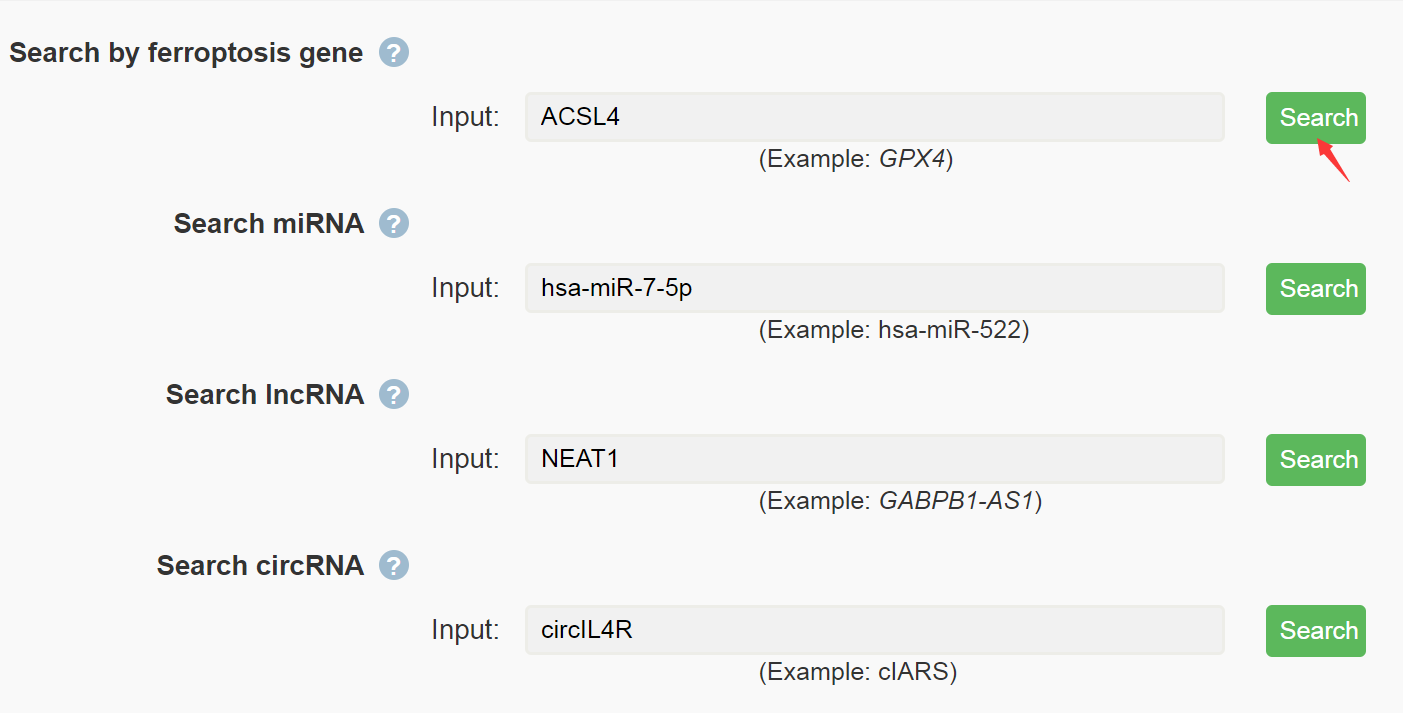
Task: Show help tooltip for Search lncRNA
Action: coord(394,394)
